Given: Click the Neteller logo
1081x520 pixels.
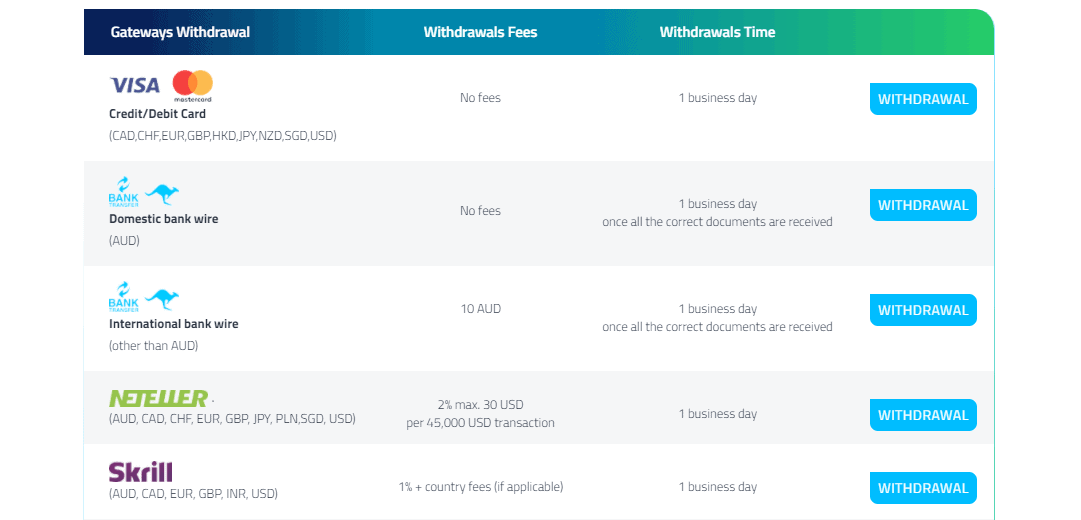Looking at the screenshot, I should pyautogui.click(x=159, y=398).
